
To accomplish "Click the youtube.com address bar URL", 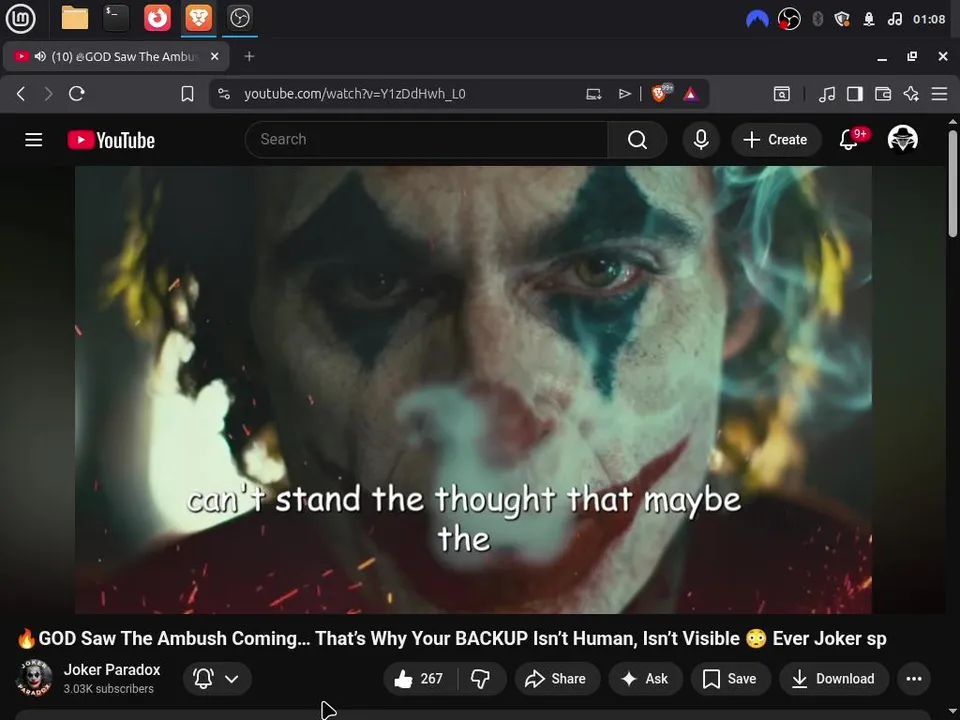I will 354,94.
